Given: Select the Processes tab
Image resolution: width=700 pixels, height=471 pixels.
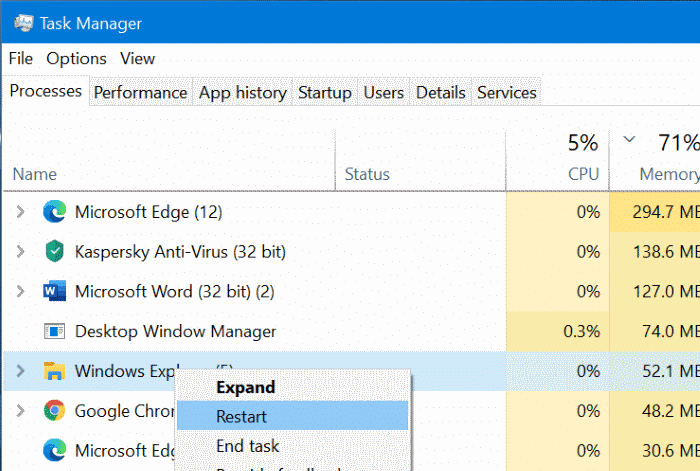Looking at the screenshot, I should pyautogui.click(x=46, y=91).
